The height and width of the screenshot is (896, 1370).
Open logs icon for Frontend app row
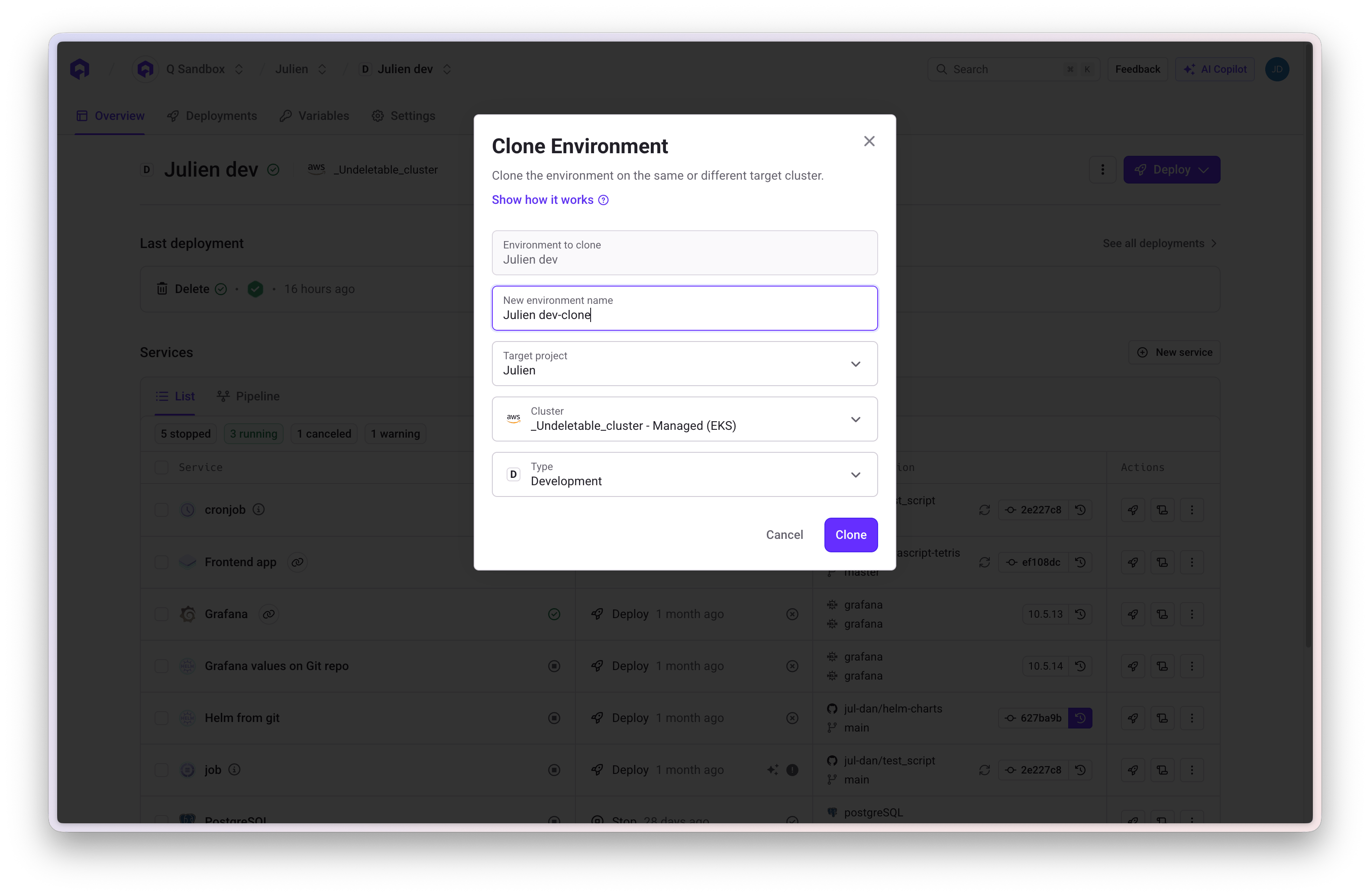(x=1162, y=562)
